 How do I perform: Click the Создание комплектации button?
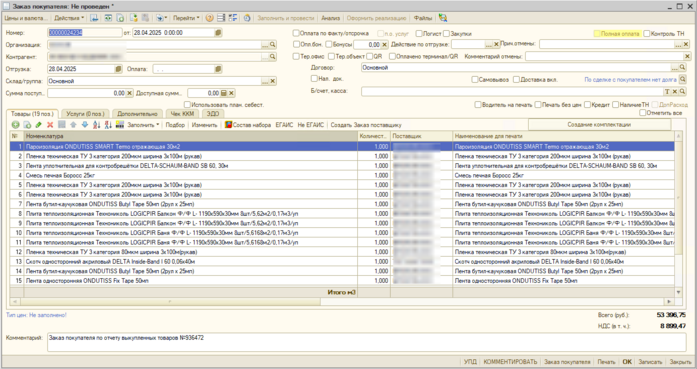point(599,124)
